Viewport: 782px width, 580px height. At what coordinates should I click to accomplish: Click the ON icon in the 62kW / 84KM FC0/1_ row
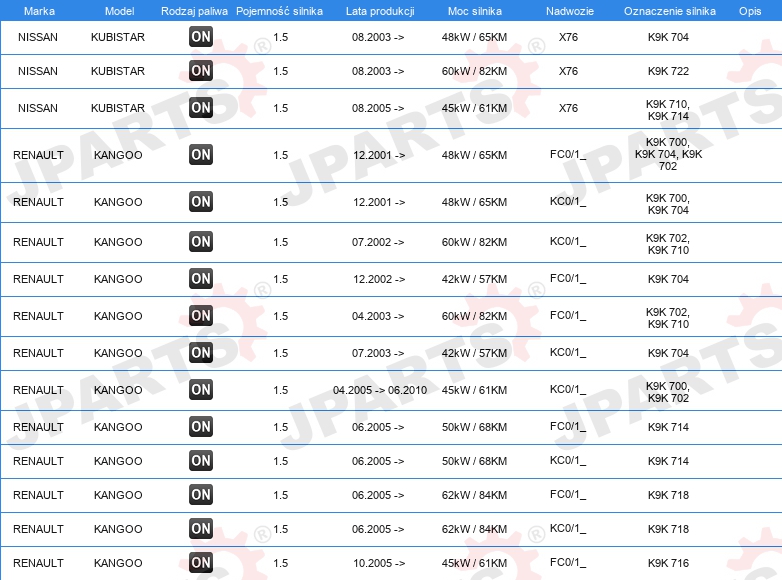pyautogui.click(x=201, y=494)
